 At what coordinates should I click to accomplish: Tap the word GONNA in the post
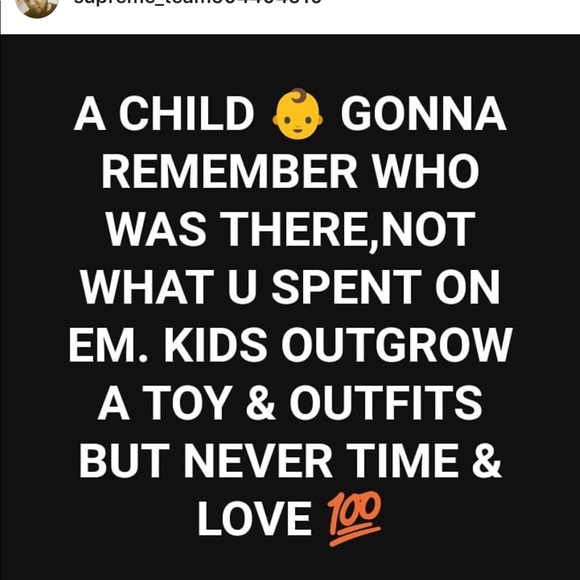(x=423, y=114)
